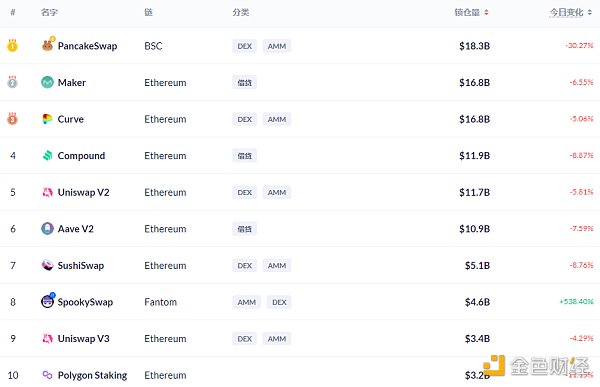Sort by locked value column arrows
This screenshot has height=387, width=600.
point(486,13)
